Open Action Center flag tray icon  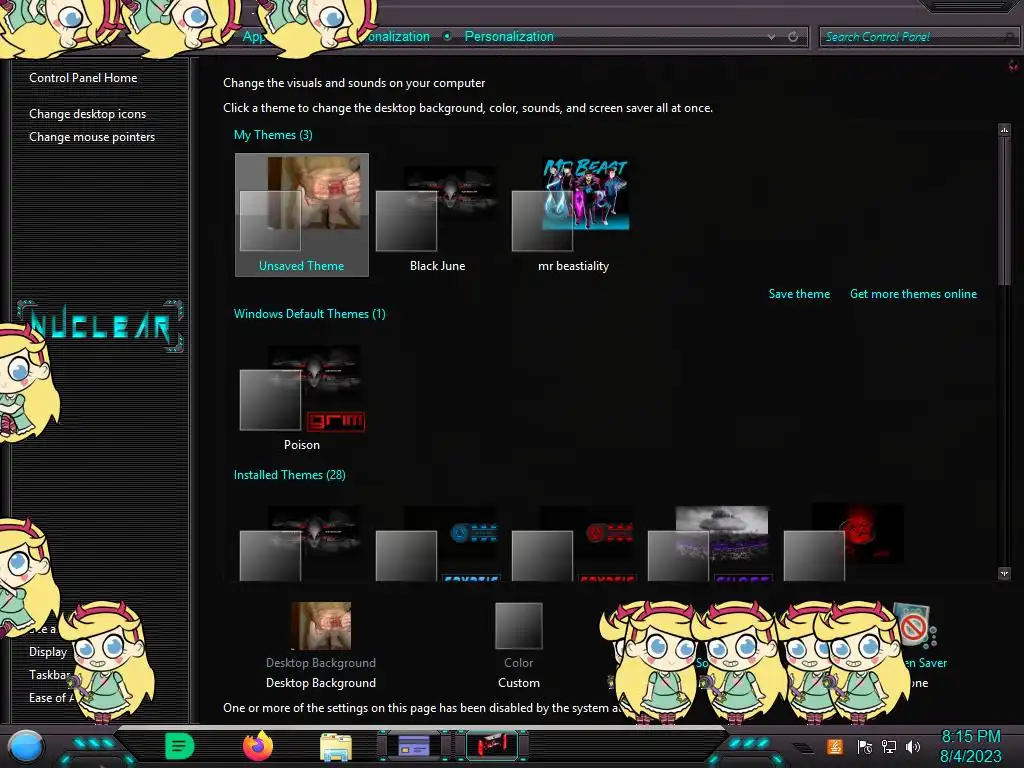click(864, 746)
